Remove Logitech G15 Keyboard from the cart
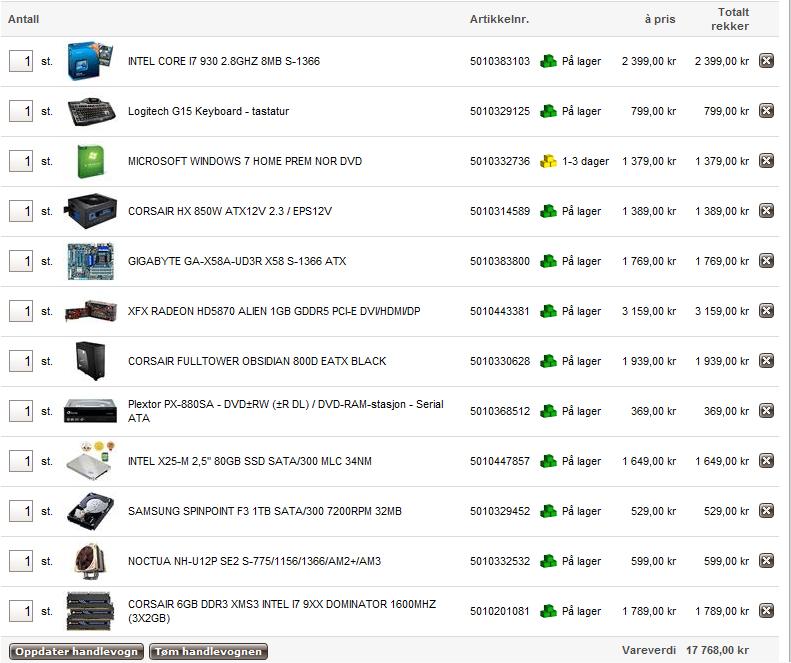 click(x=766, y=111)
